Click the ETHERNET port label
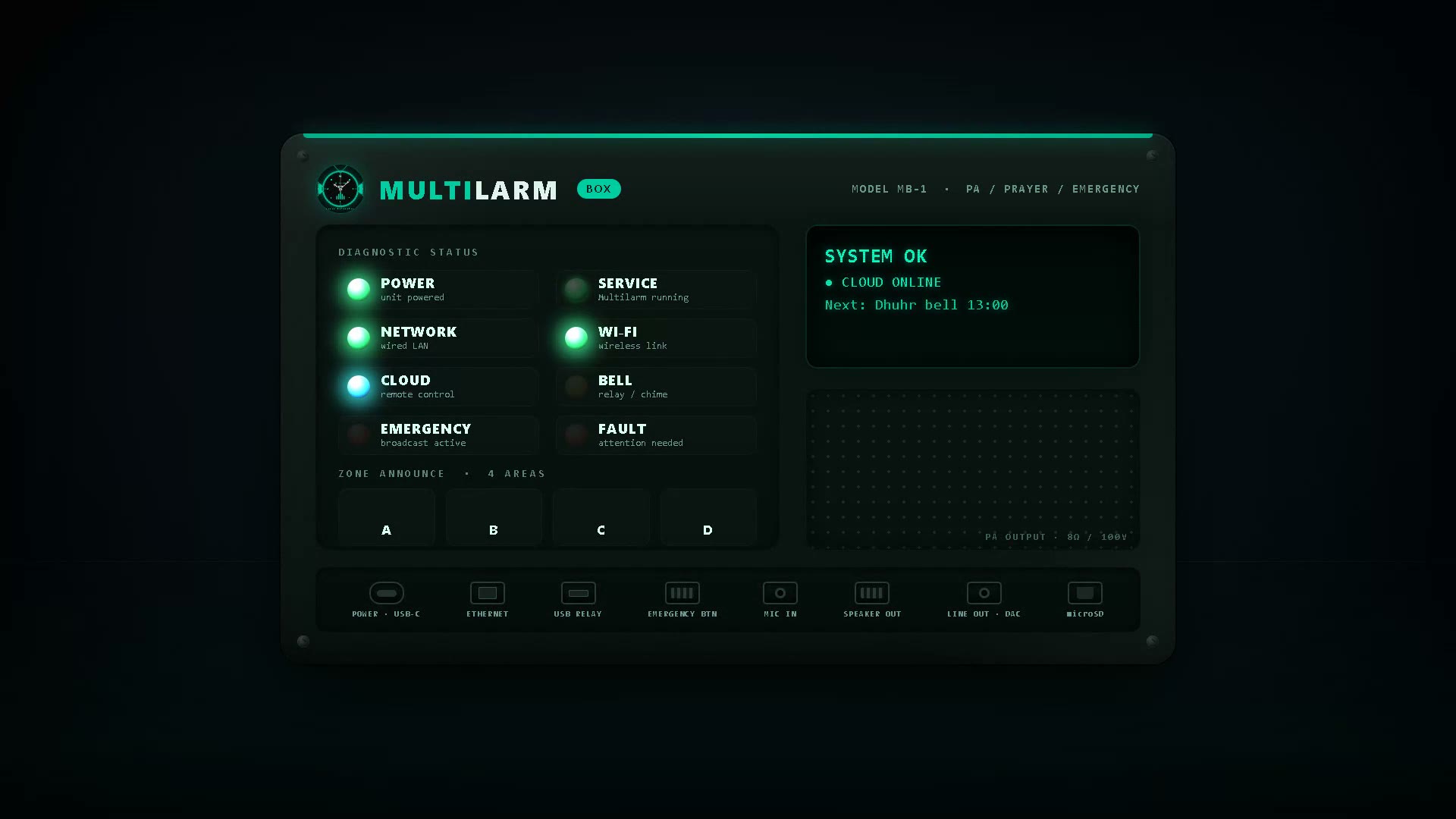This screenshot has height=819, width=1456. tap(488, 614)
